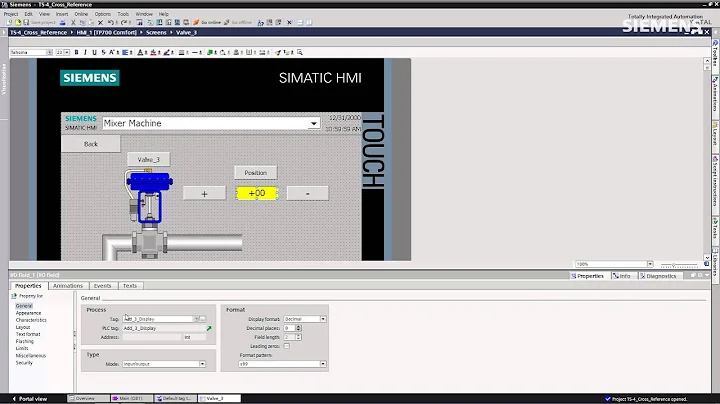The width and height of the screenshot is (720, 404).
Task: Toggle Bold text formatting
Action: (x=76, y=52)
